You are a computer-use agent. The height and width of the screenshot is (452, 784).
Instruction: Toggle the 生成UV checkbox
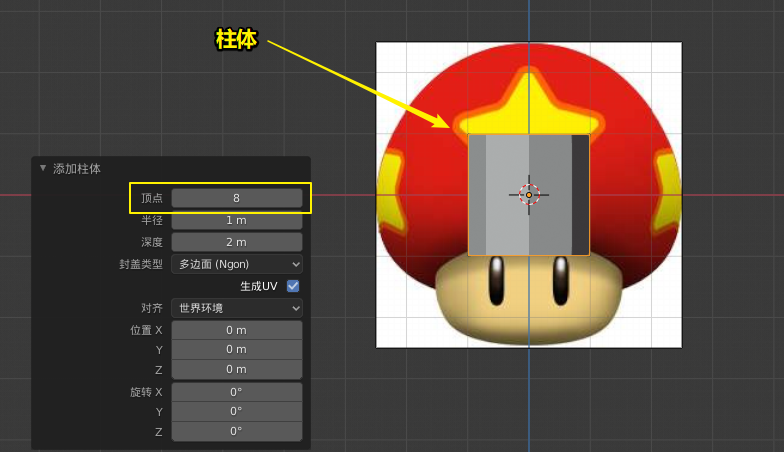[x=293, y=286]
